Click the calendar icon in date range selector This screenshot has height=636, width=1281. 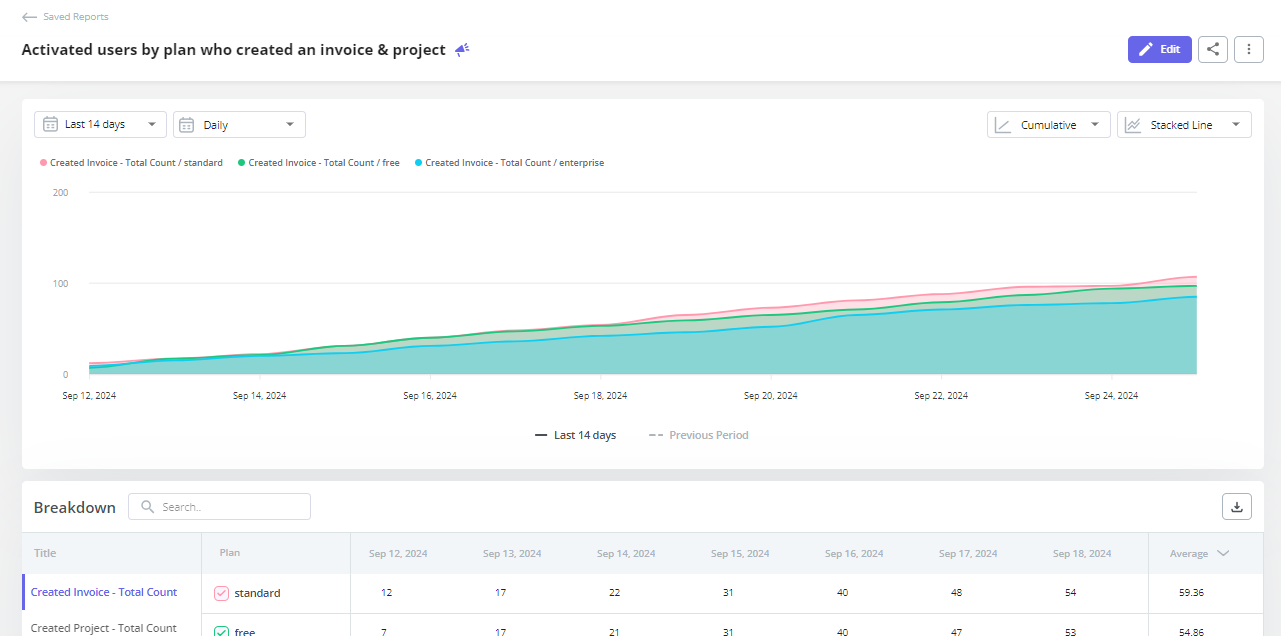50,124
